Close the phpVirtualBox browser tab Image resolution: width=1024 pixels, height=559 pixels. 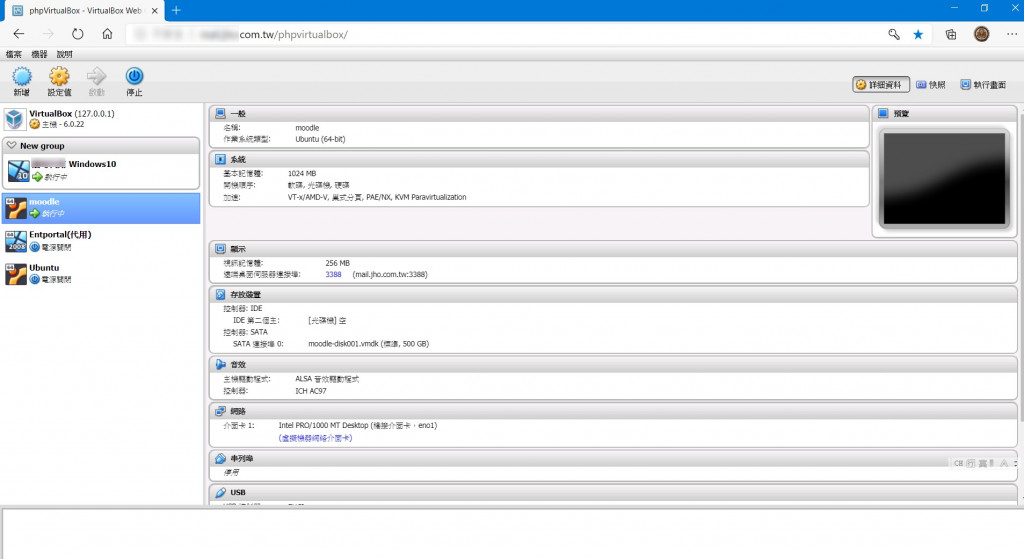155,10
